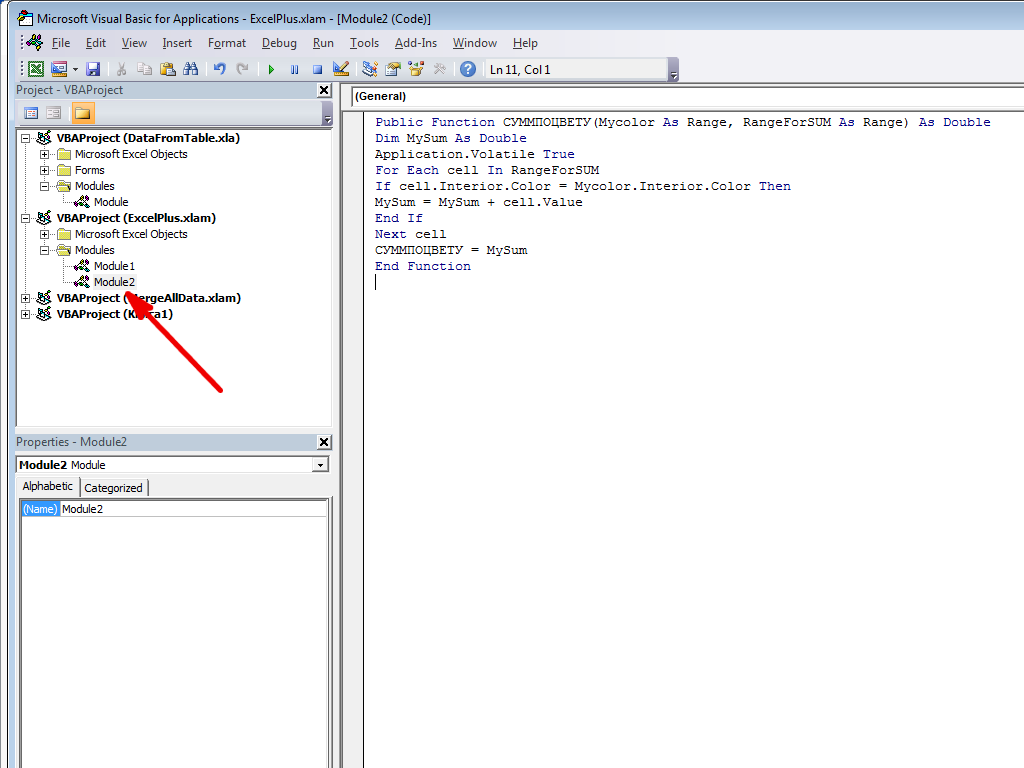This screenshot has height=768, width=1024.
Task: Click the Redo toolbar icon
Action: click(242, 69)
